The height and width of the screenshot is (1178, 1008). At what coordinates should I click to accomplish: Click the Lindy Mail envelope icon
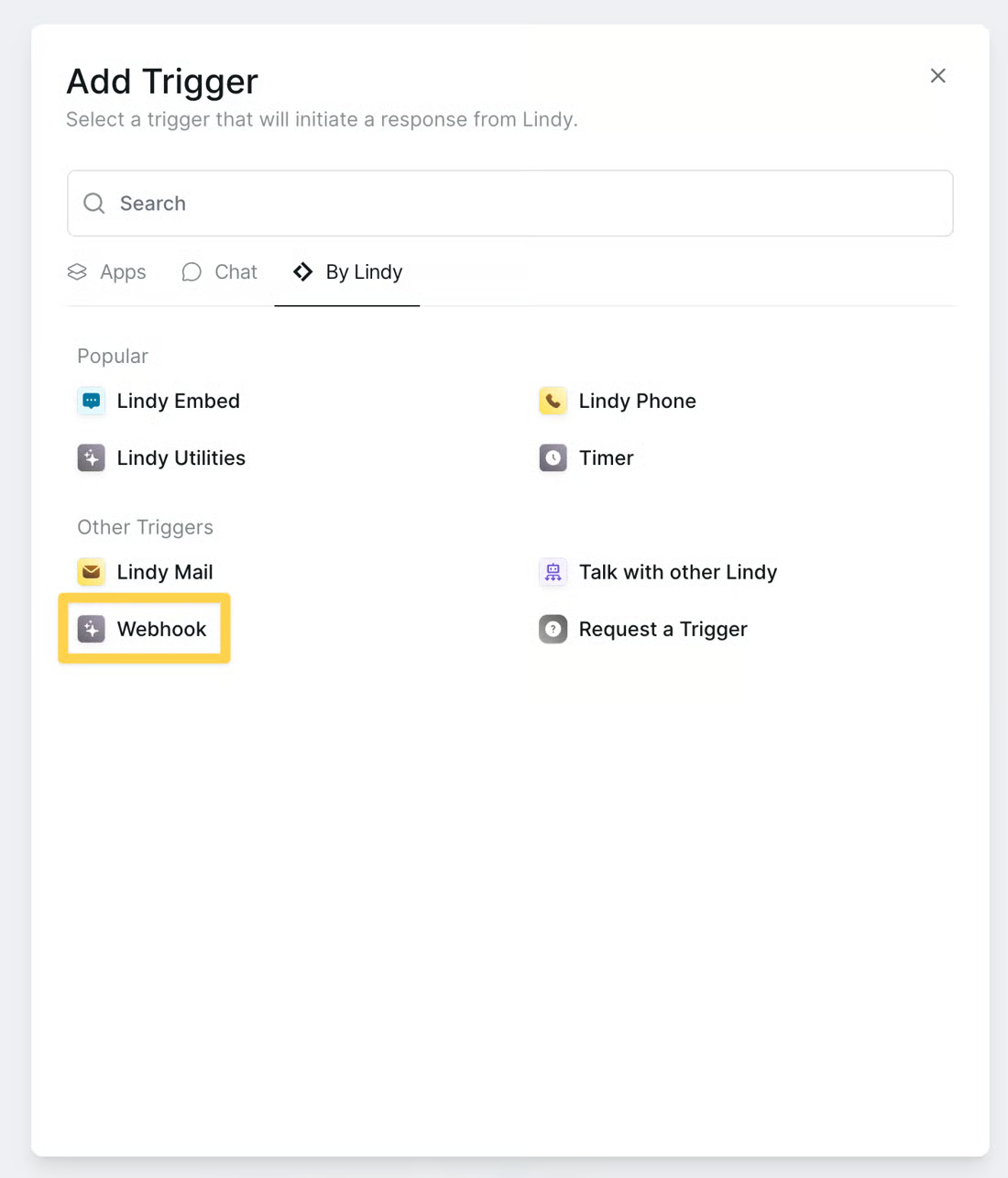click(91, 572)
